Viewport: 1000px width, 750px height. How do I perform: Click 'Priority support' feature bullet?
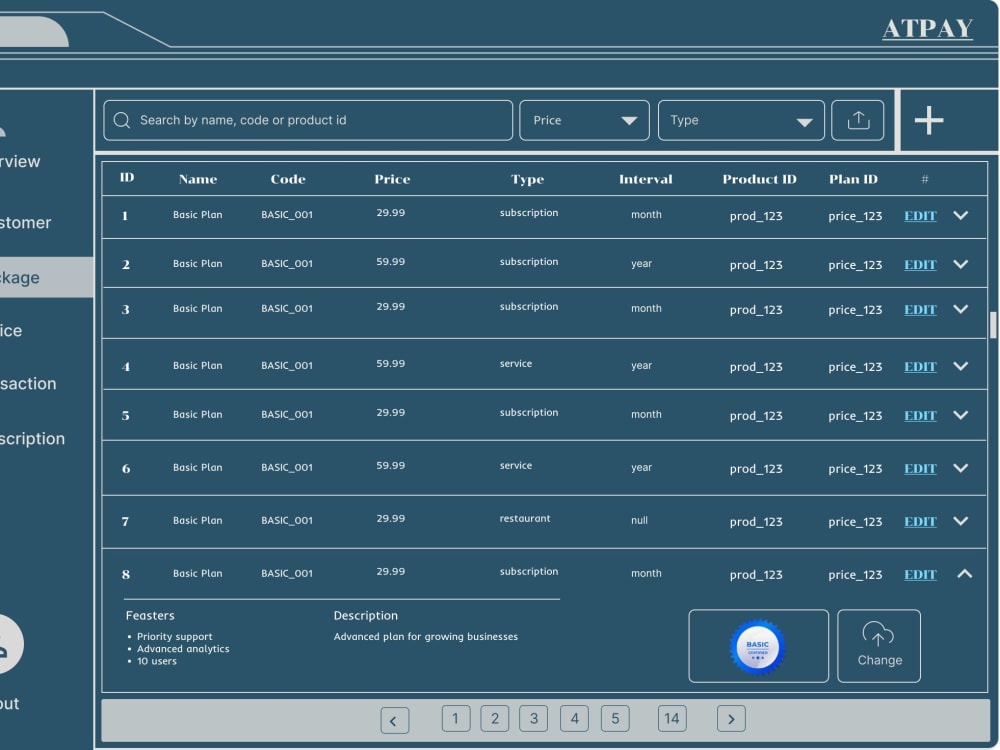[x=174, y=636]
